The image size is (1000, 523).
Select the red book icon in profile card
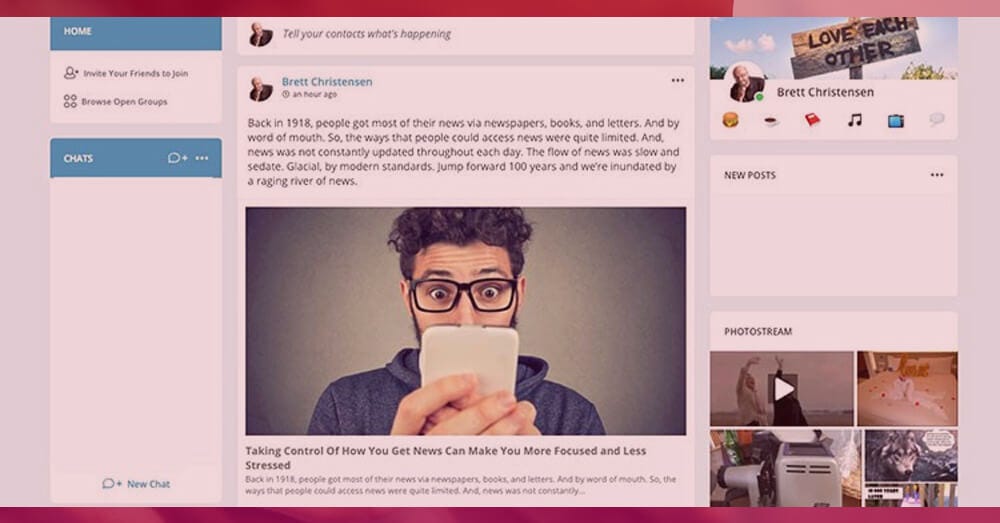[x=812, y=120]
